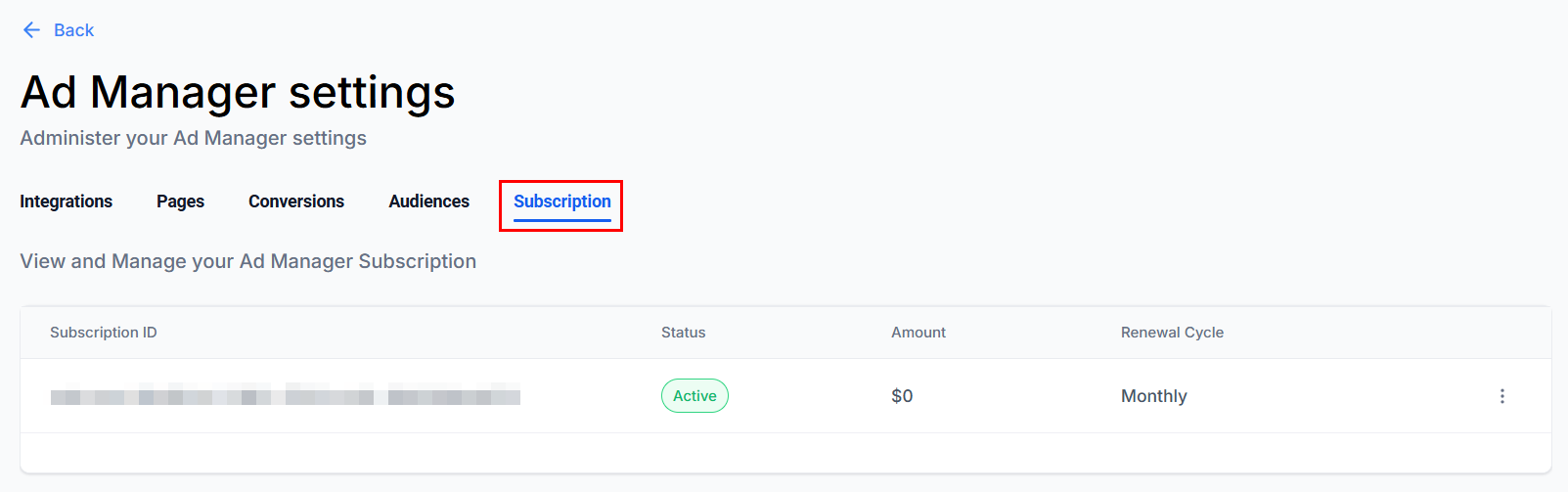Click the back arrow icon
This screenshot has height=492, width=1568.
pos(31,30)
